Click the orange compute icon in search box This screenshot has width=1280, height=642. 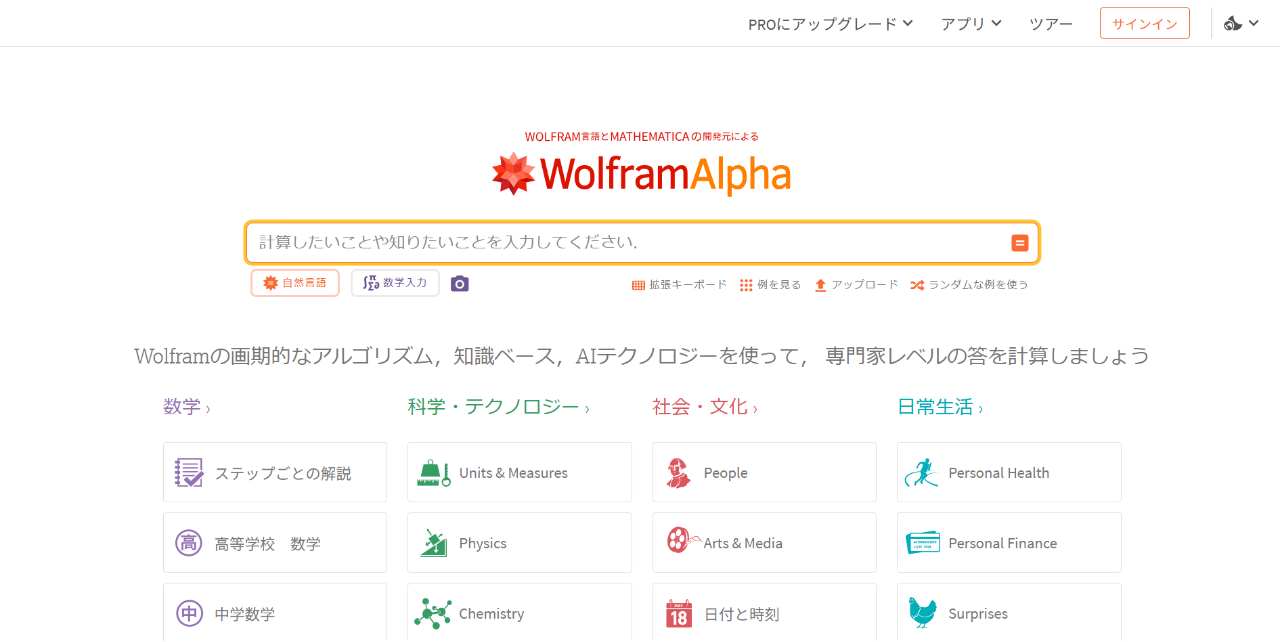pos(1020,243)
